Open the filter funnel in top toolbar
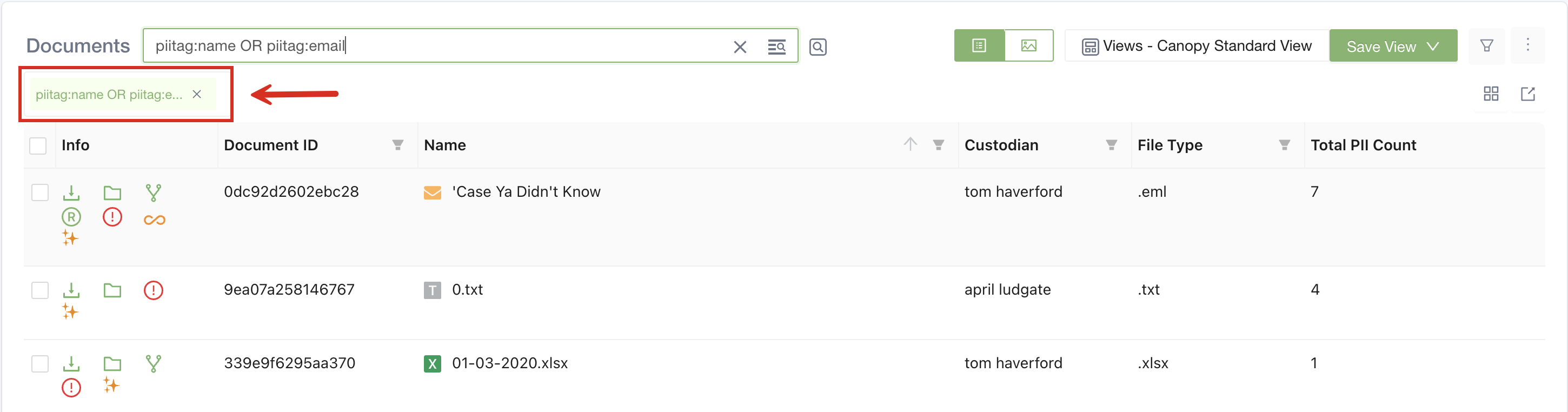Screen dimensions: 1568x412 tap(1486, 45)
